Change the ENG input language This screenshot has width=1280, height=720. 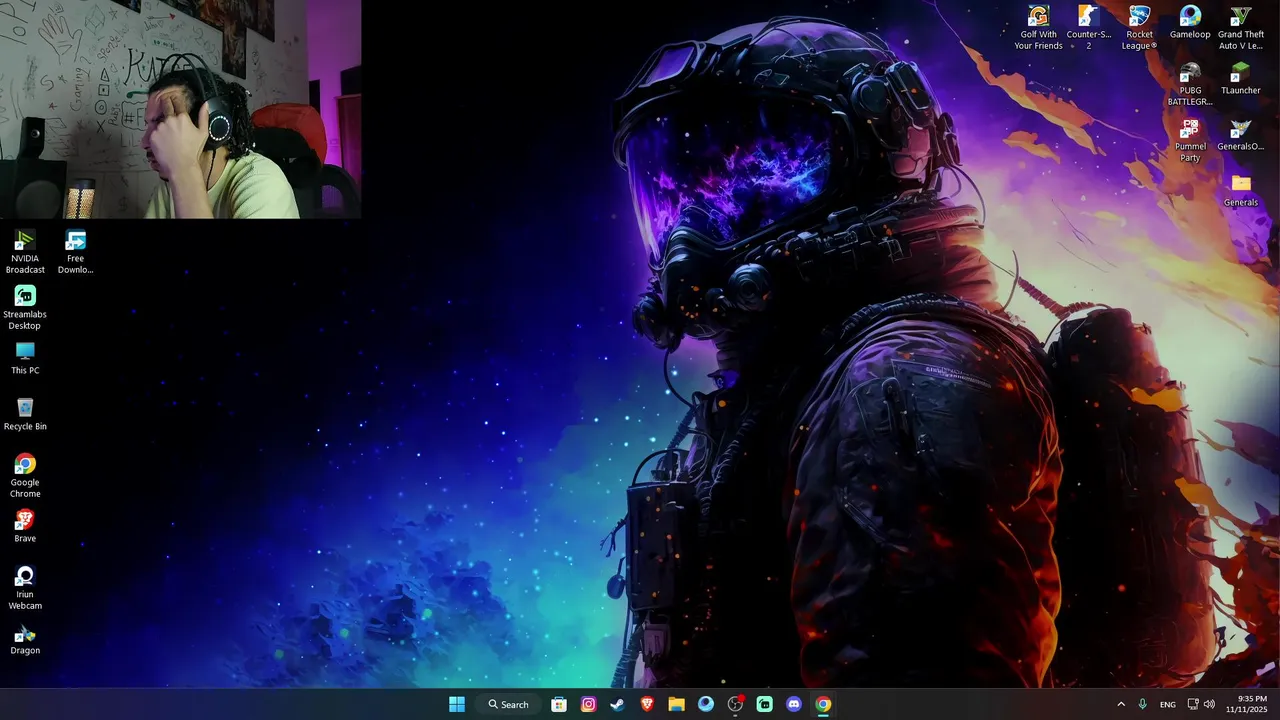tap(1168, 704)
